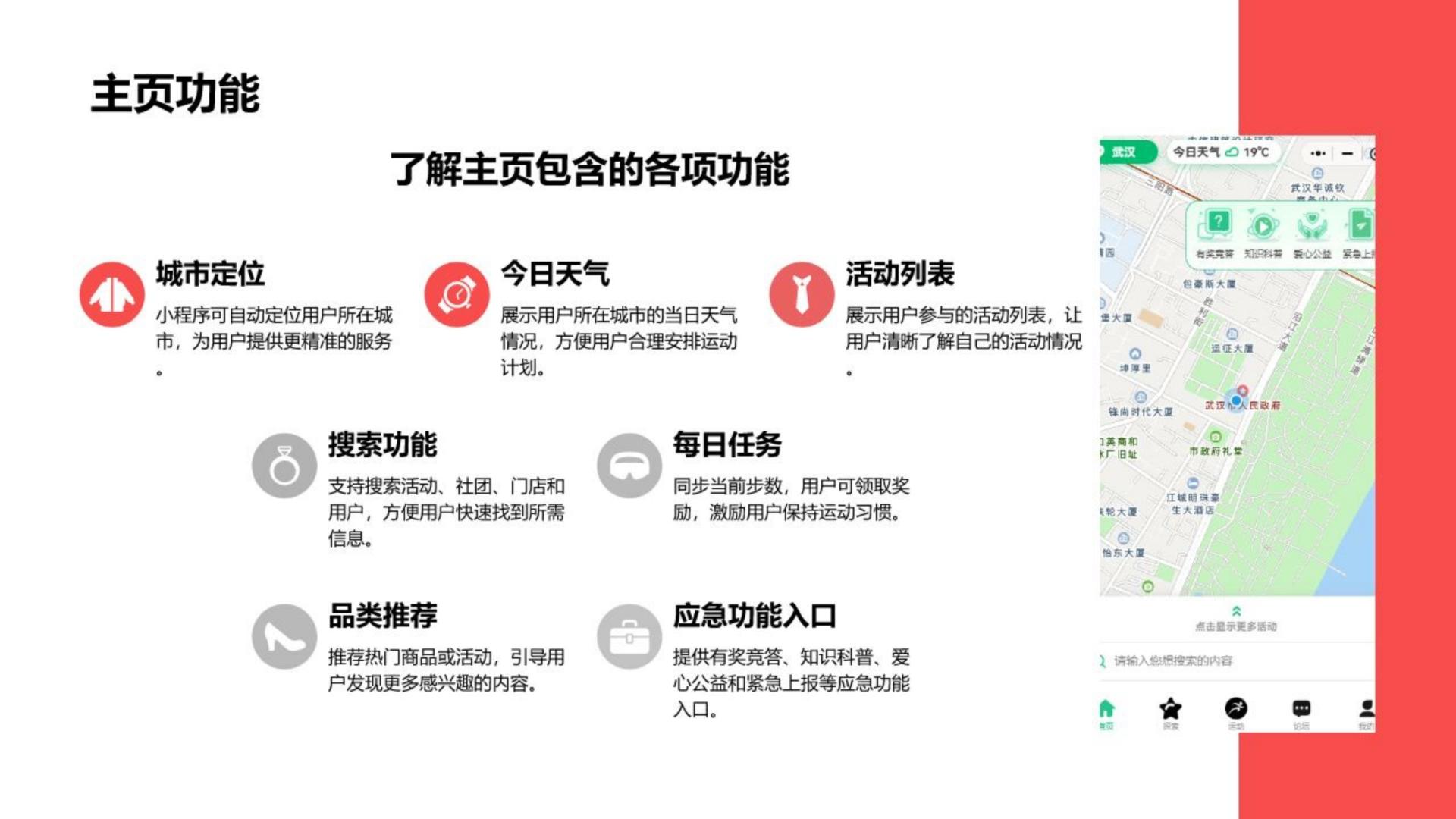Open the 武汉 city selector pill

coord(1125,152)
